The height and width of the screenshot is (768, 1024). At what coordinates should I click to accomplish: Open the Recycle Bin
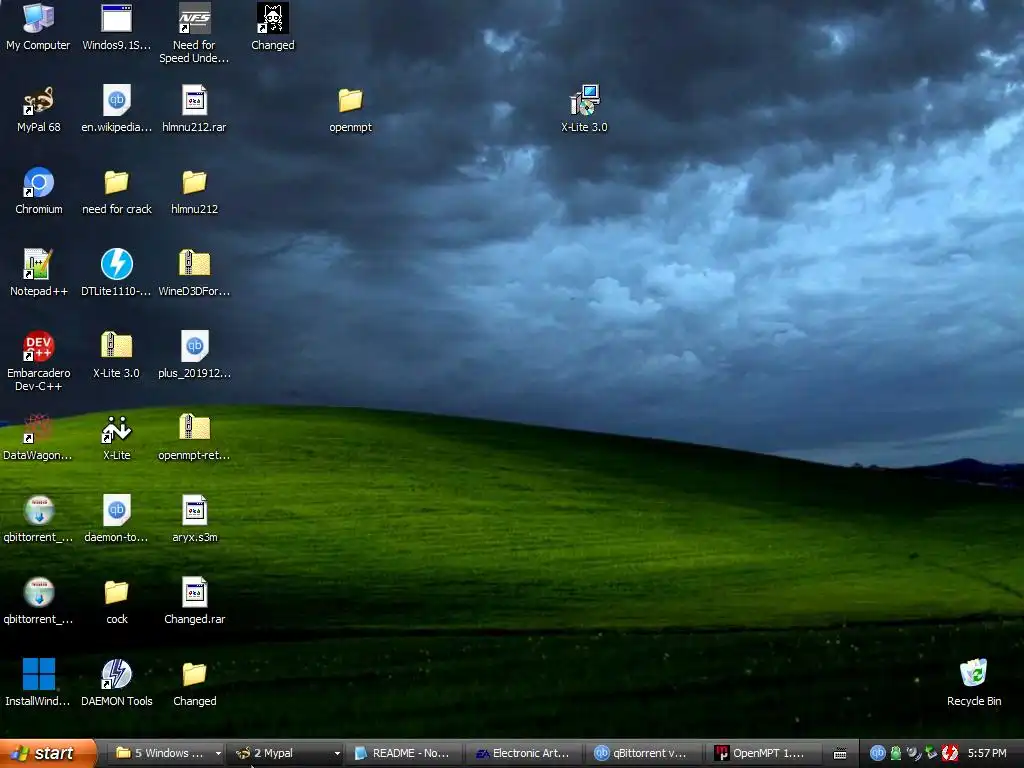974,683
